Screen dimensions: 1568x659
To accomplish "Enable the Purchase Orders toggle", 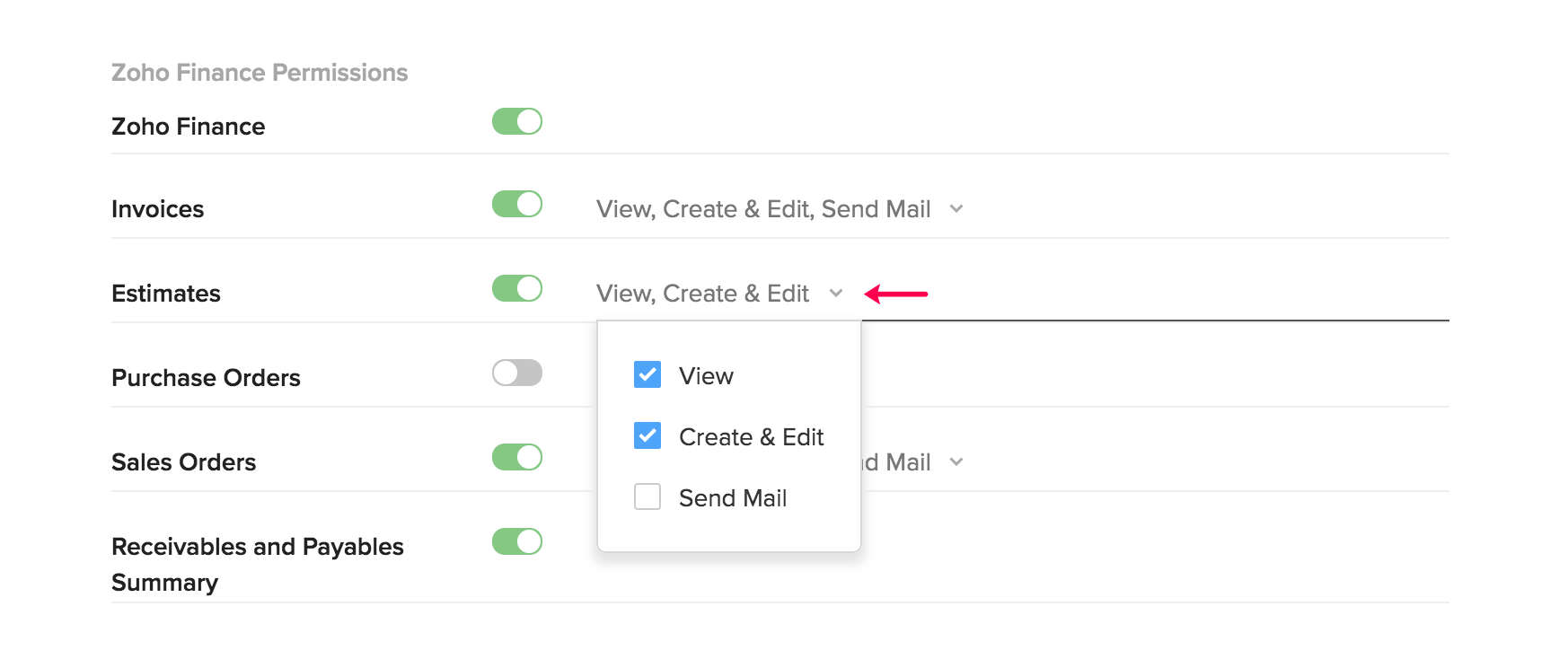I will [x=517, y=373].
